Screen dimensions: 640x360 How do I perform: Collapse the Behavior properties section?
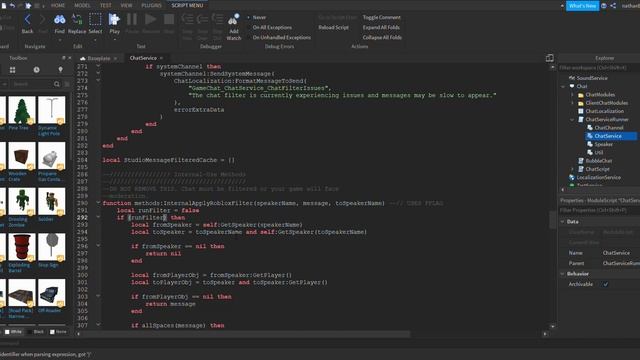coord(562,274)
